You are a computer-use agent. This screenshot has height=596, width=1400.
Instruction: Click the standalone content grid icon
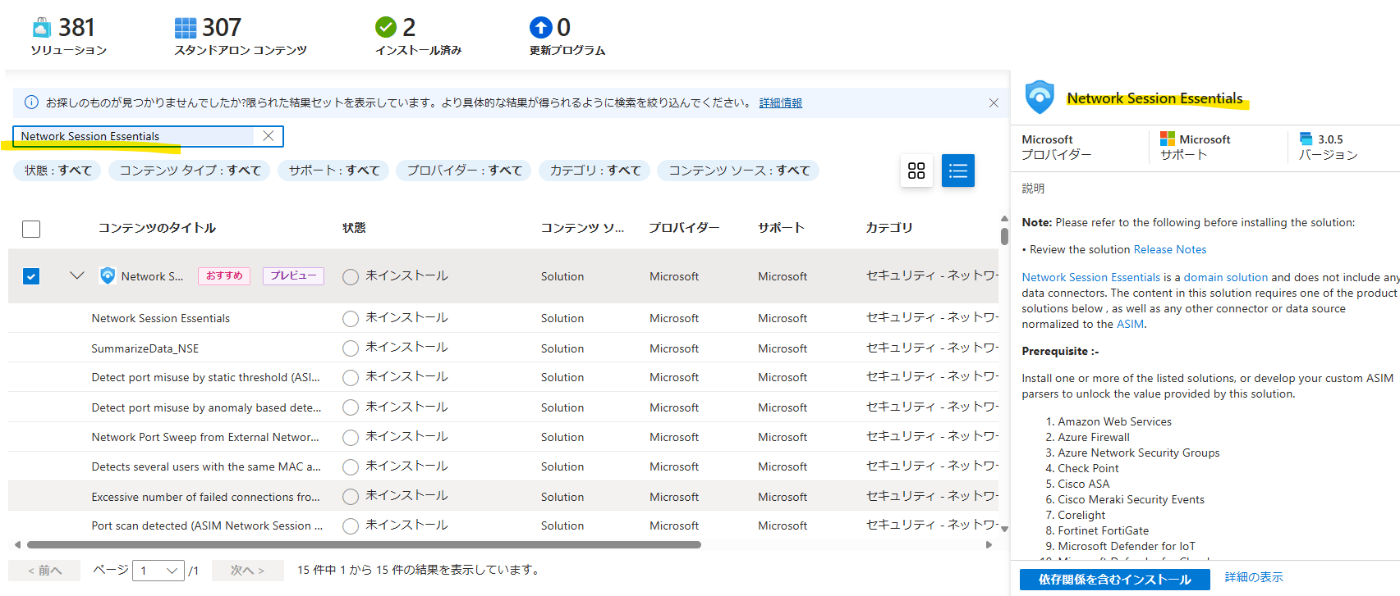point(186,27)
